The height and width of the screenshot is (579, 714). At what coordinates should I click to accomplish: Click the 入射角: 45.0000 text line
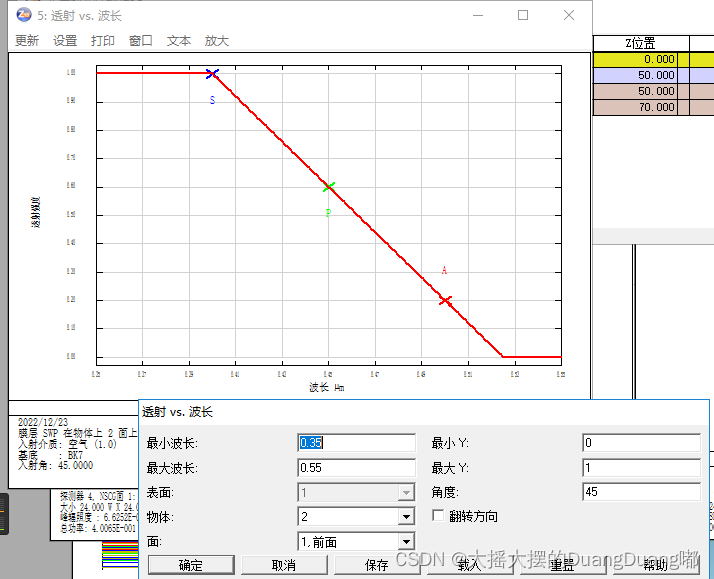pos(56,466)
